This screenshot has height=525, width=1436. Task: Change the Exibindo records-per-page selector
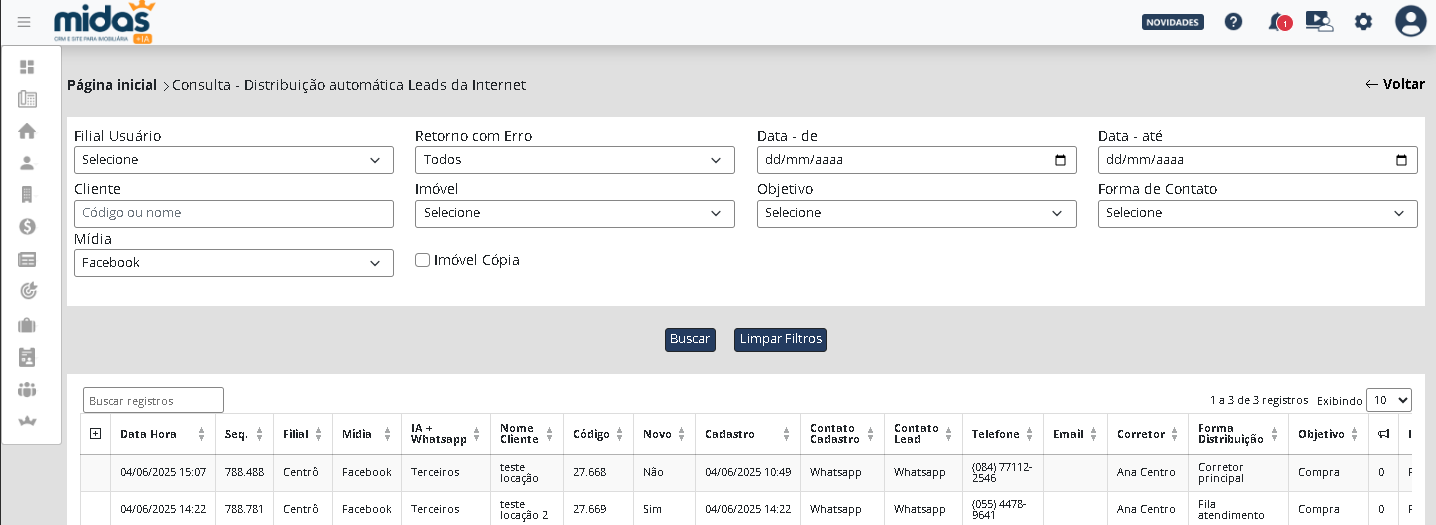(1388, 400)
